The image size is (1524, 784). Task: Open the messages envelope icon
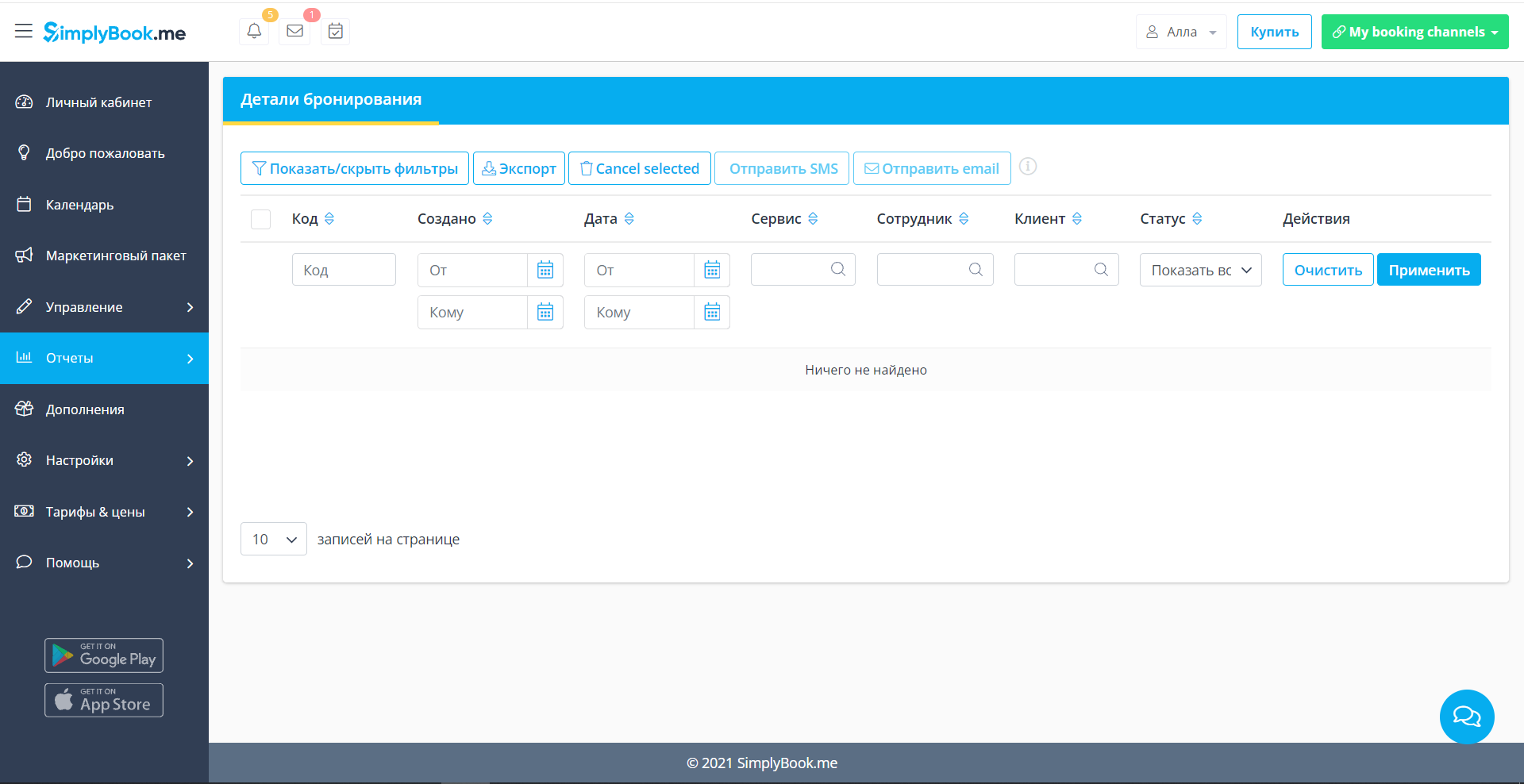point(295,31)
